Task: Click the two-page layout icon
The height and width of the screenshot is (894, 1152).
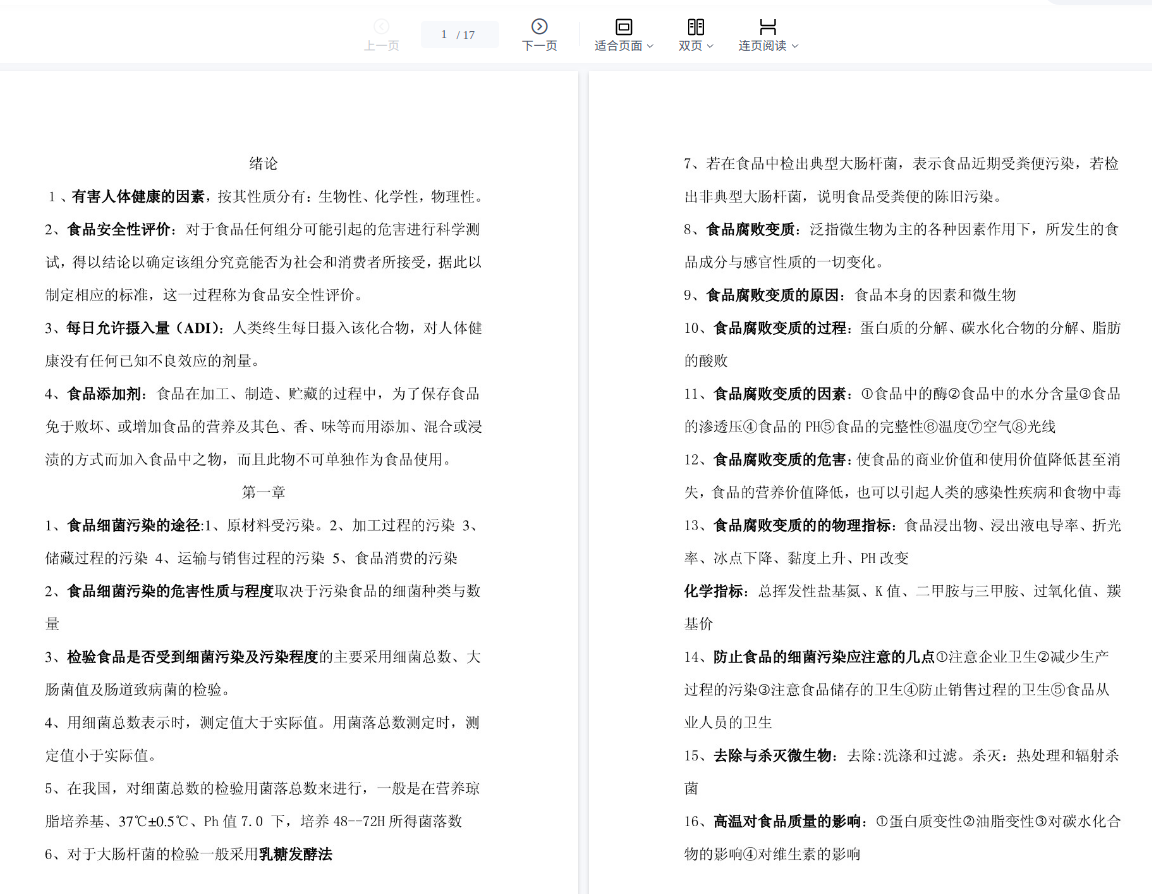Action: point(695,26)
